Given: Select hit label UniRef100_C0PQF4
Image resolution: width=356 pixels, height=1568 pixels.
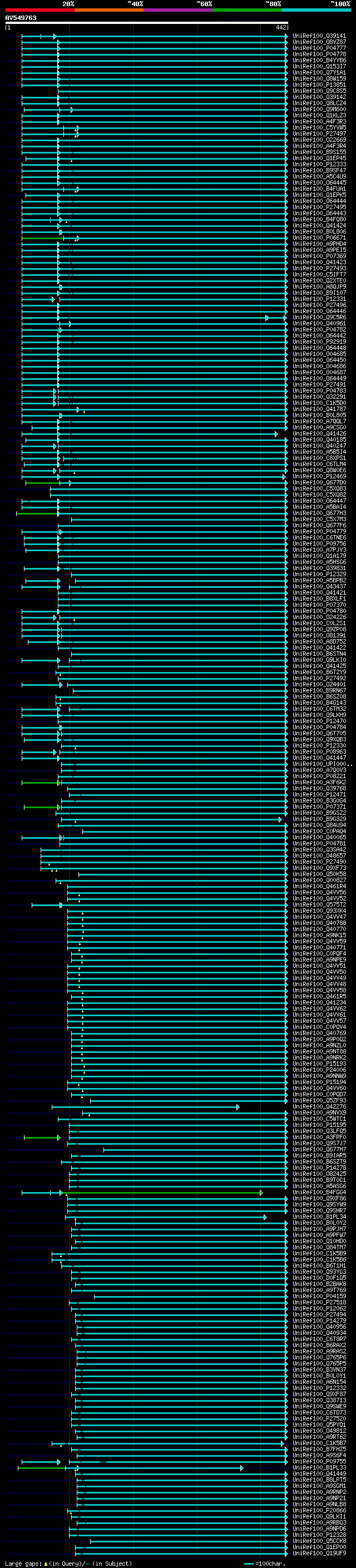Looking at the screenshot, I should (319, 954).
